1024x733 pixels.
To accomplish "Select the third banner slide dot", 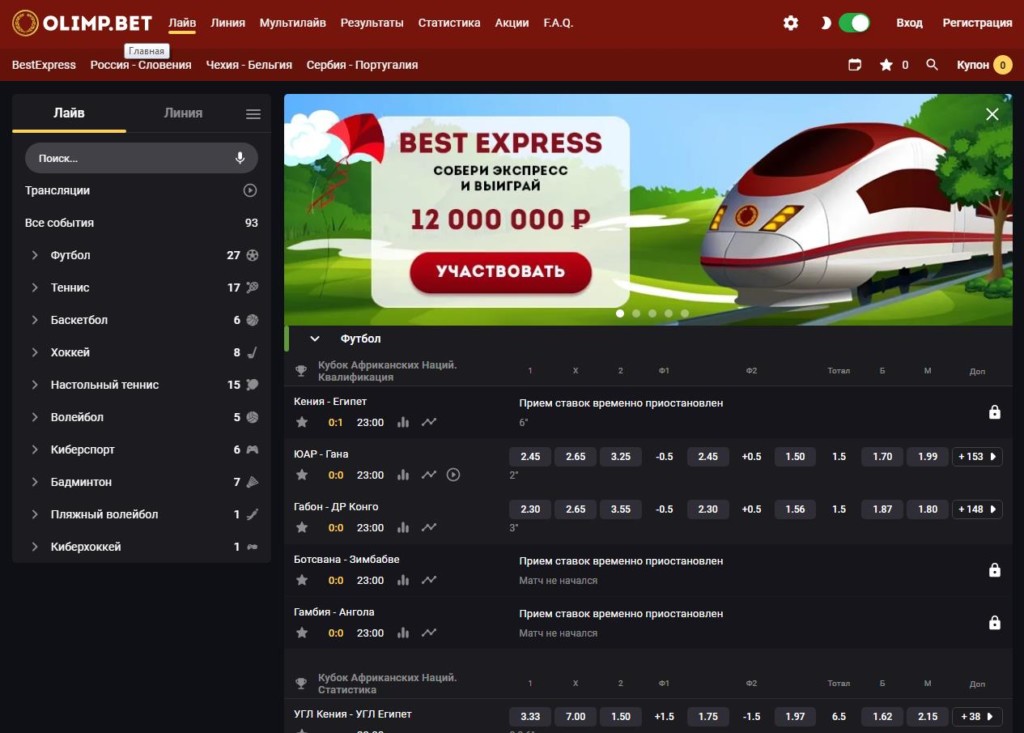I will click(x=652, y=314).
